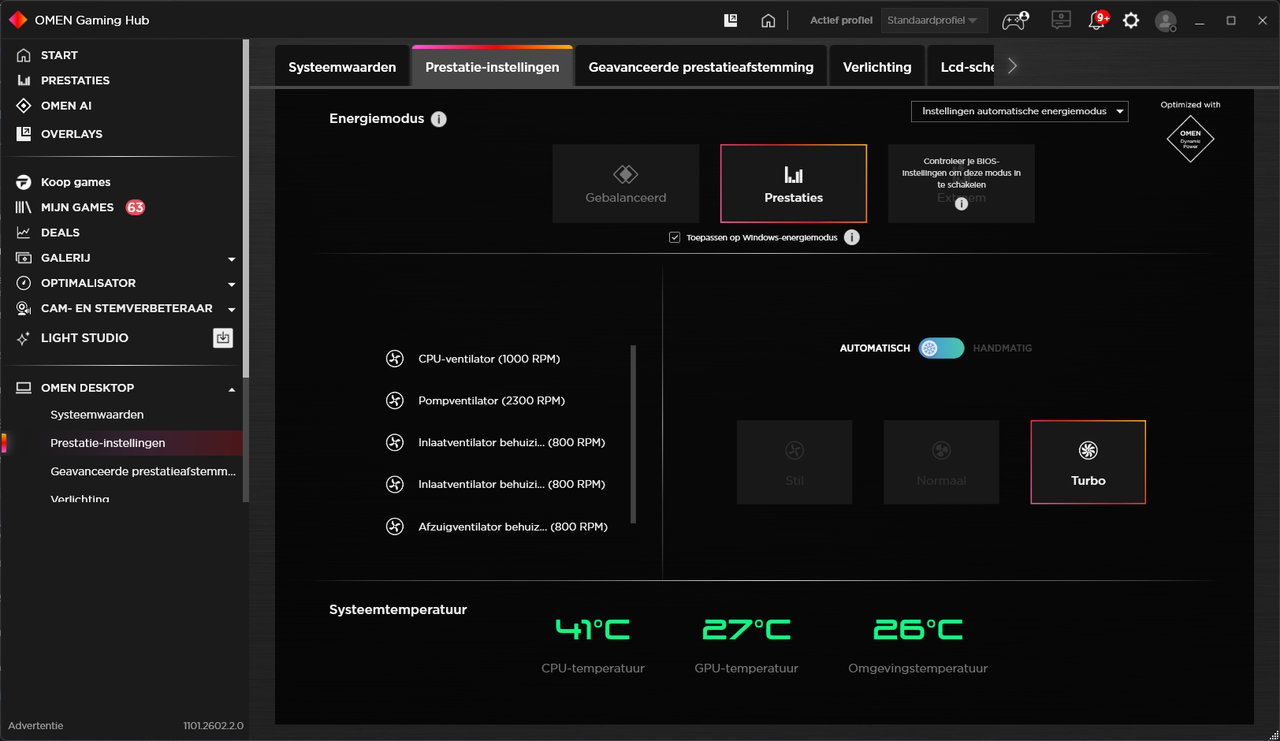Screen dimensions: 1280x741
Task: Select the Gebalanceerd energy mode
Action: click(x=626, y=183)
